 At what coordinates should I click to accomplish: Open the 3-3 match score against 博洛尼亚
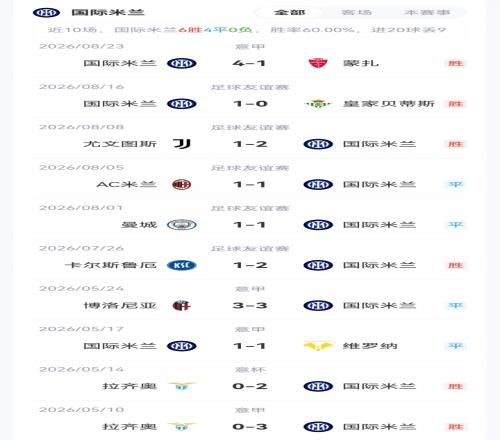[x=250, y=306]
